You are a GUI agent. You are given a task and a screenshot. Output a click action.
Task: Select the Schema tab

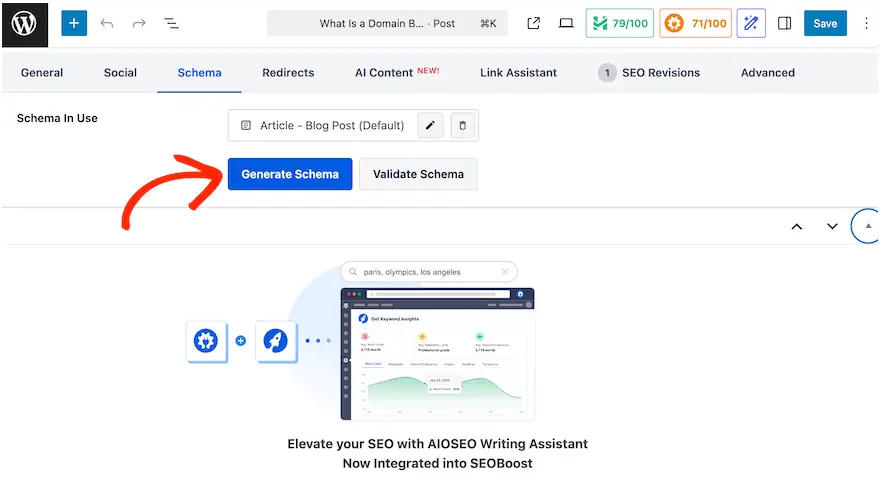199,72
